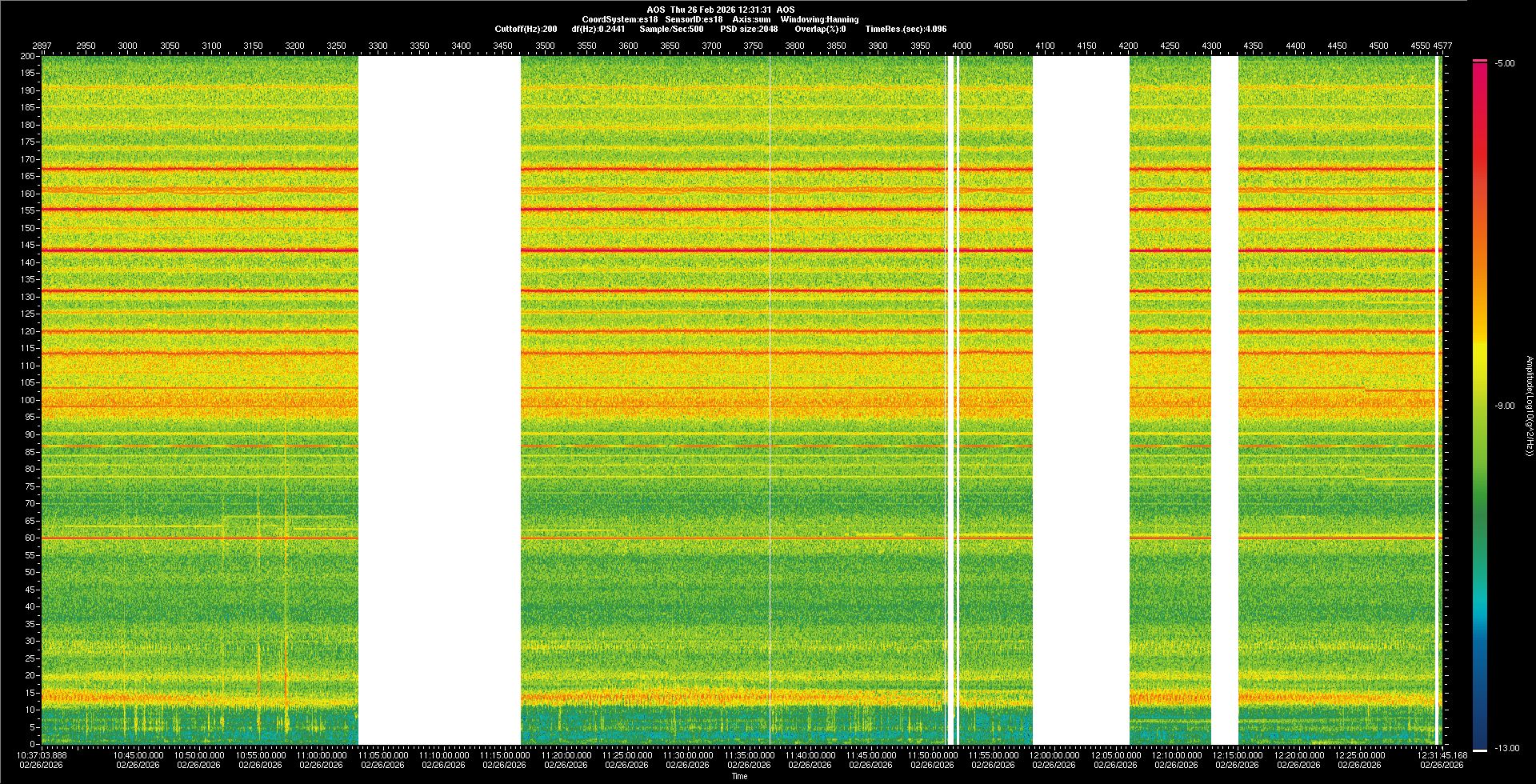Select the 12:00:00.000 time axis label

[x=1054, y=755]
